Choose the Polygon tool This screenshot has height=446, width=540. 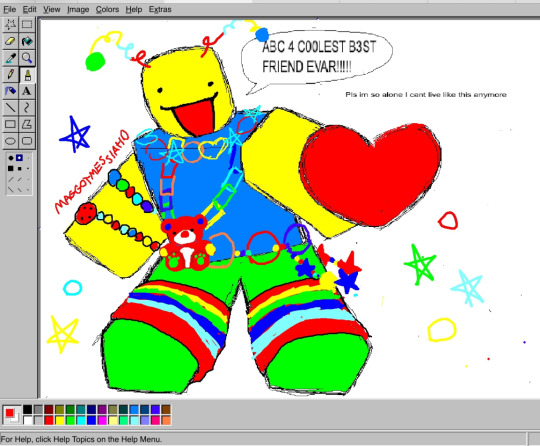(x=27, y=124)
